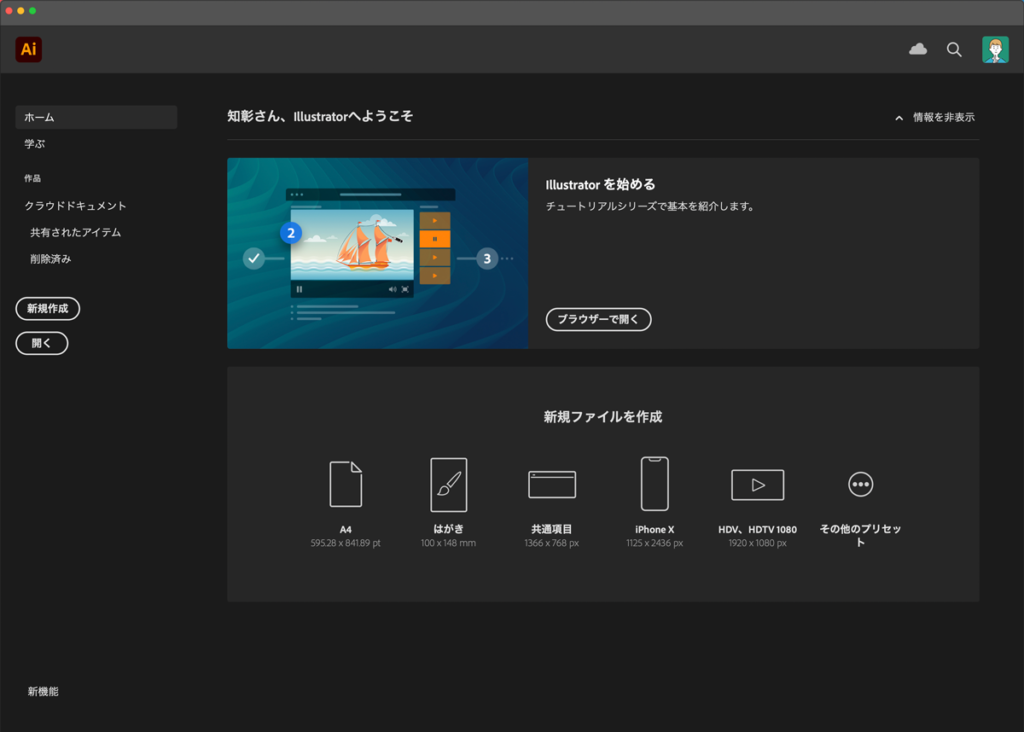Select the はがき postcard preset icon

tap(449, 485)
